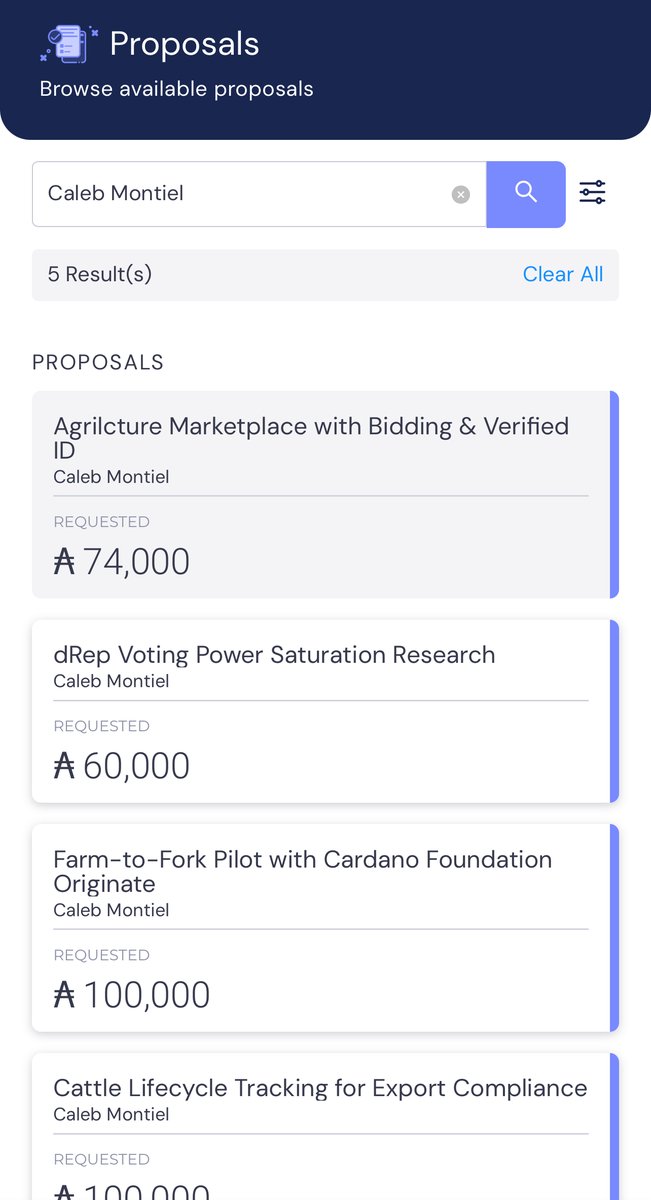Clear the search text with the X icon
This screenshot has width=651, height=1200.
coord(460,194)
